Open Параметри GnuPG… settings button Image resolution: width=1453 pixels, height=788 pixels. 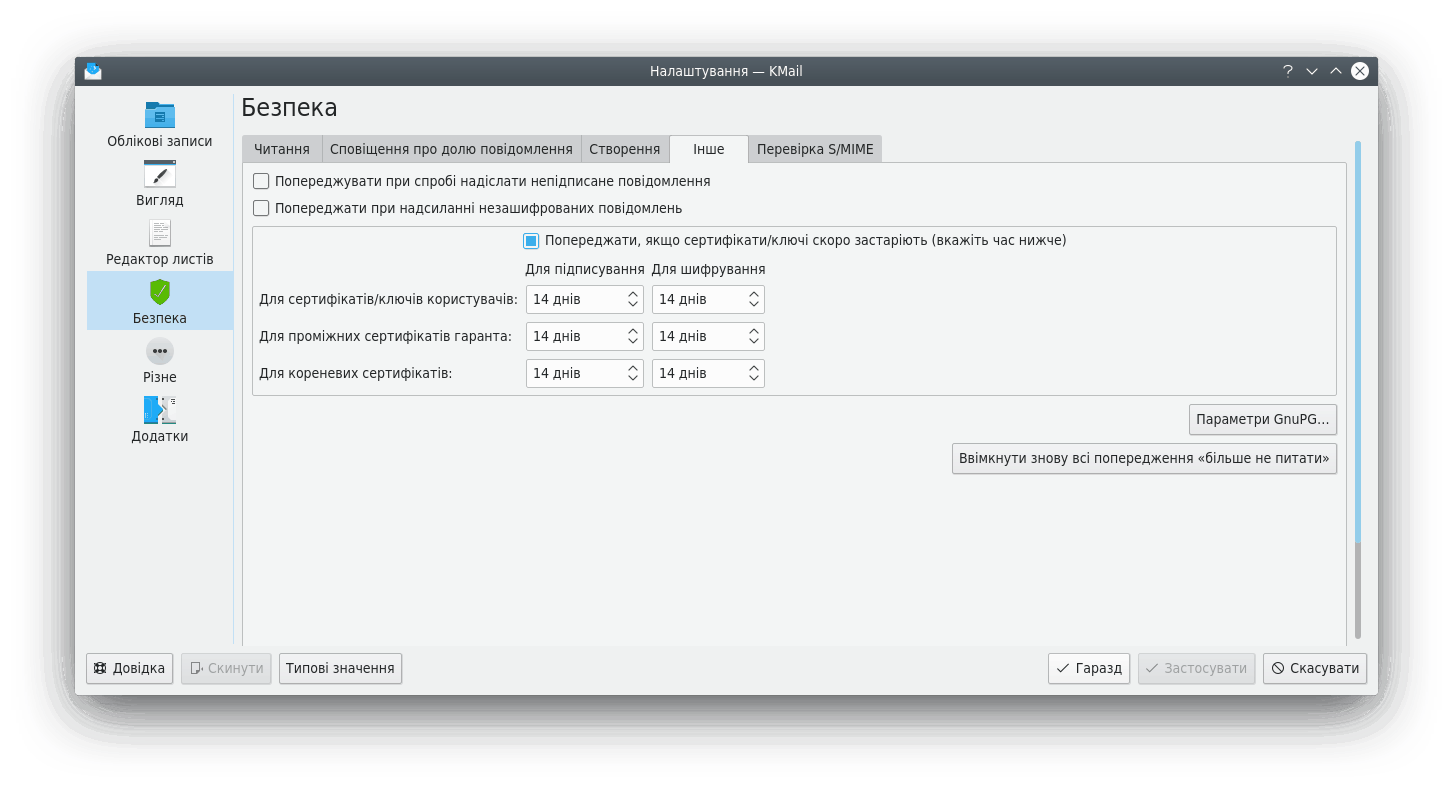[1262, 420]
